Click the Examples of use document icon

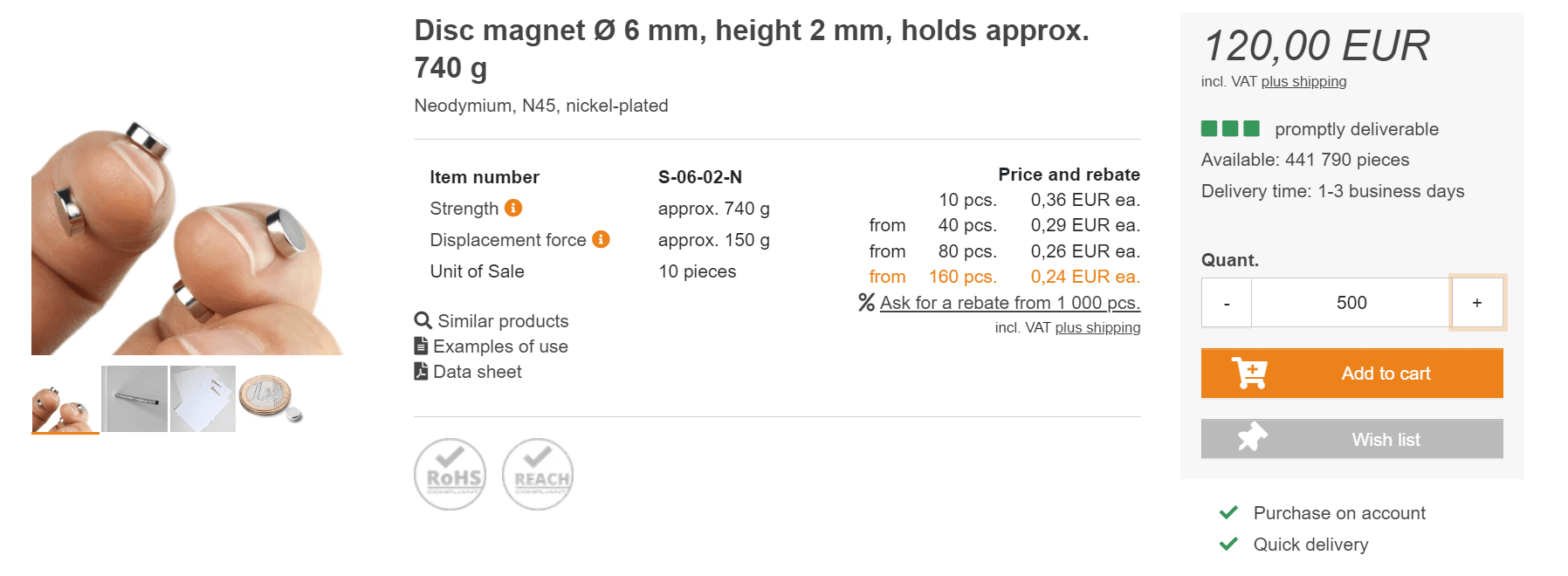[421, 346]
